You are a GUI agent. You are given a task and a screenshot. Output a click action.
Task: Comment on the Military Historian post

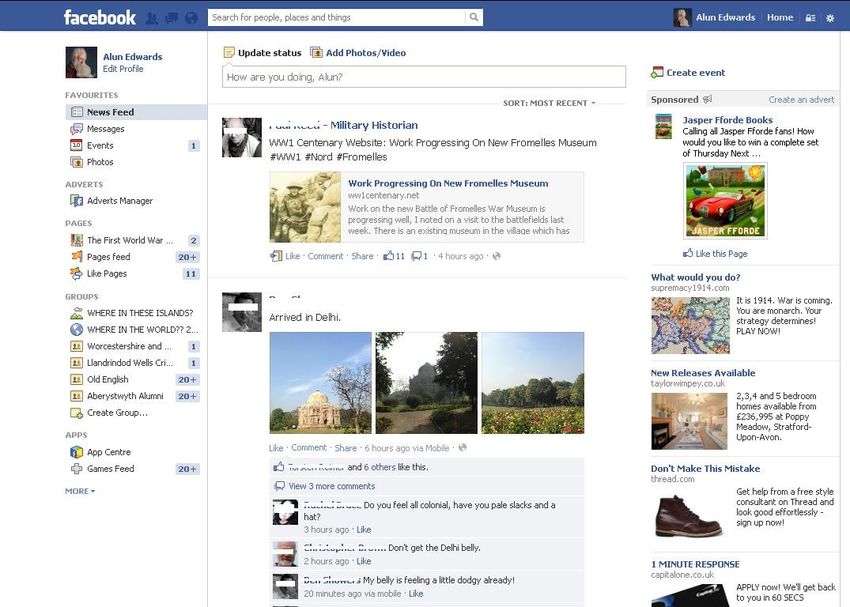pyautogui.click(x=325, y=256)
